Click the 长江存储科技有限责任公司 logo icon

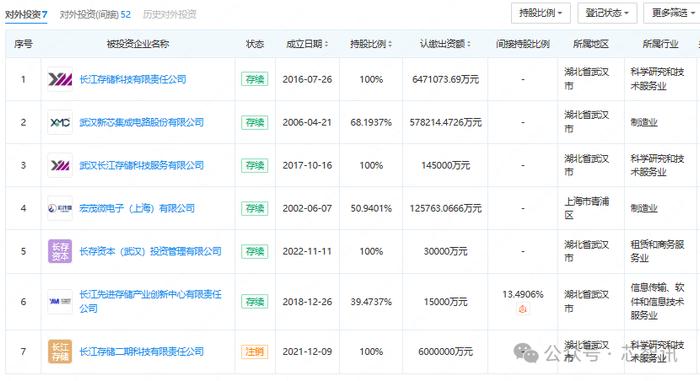tap(60, 80)
